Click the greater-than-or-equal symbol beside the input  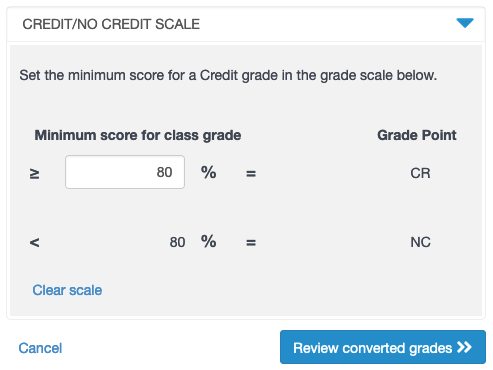point(34,174)
